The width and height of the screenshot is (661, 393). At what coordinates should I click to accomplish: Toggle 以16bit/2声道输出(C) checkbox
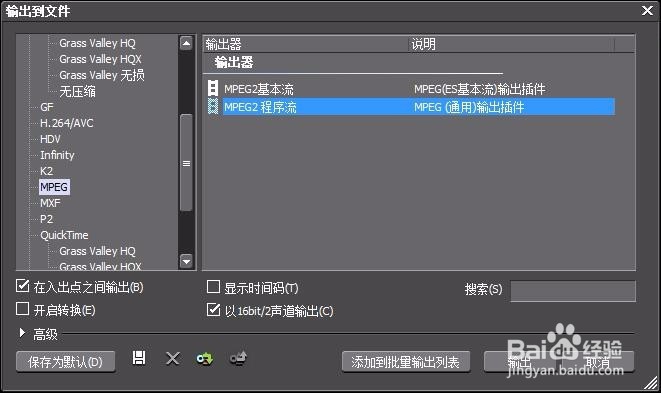(213, 310)
